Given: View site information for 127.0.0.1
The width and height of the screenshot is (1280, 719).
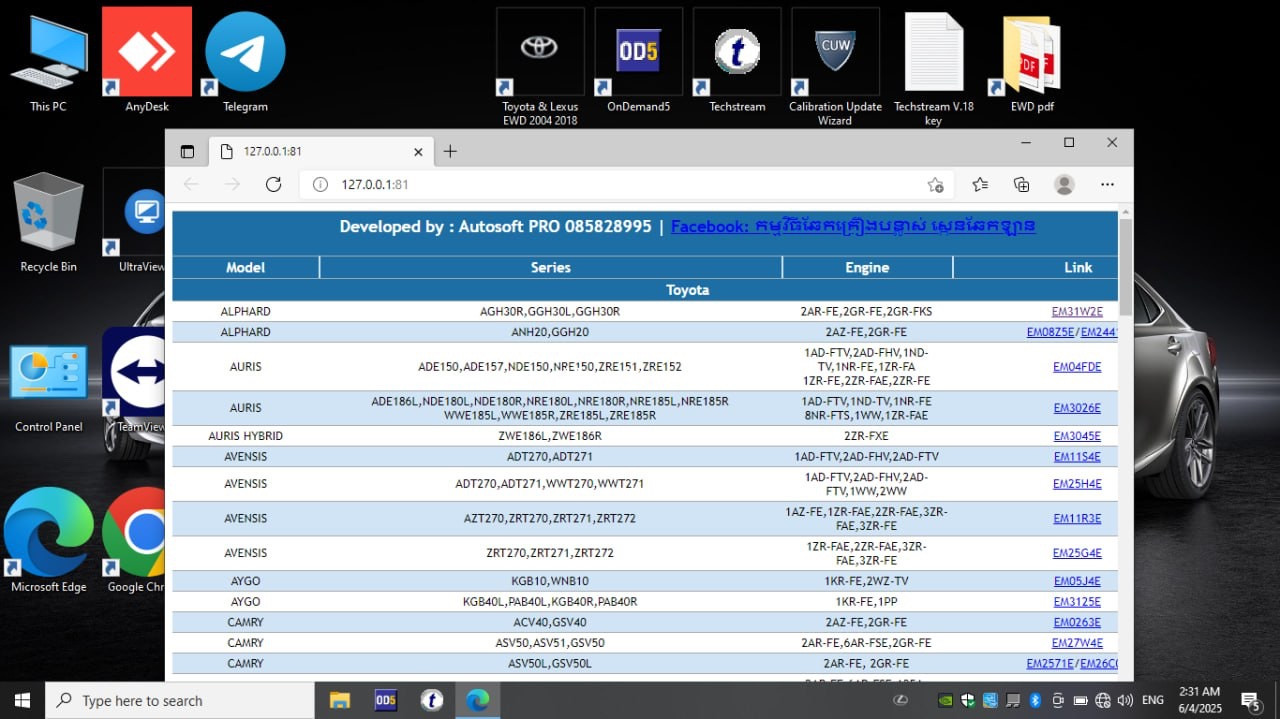Looking at the screenshot, I should pyautogui.click(x=320, y=184).
